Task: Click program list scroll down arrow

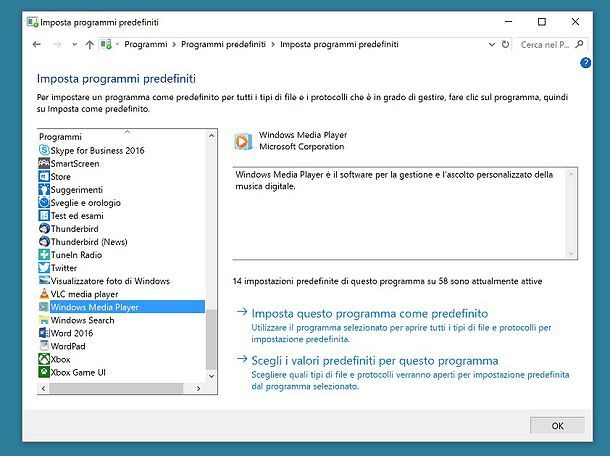Action: pos(211,376)
